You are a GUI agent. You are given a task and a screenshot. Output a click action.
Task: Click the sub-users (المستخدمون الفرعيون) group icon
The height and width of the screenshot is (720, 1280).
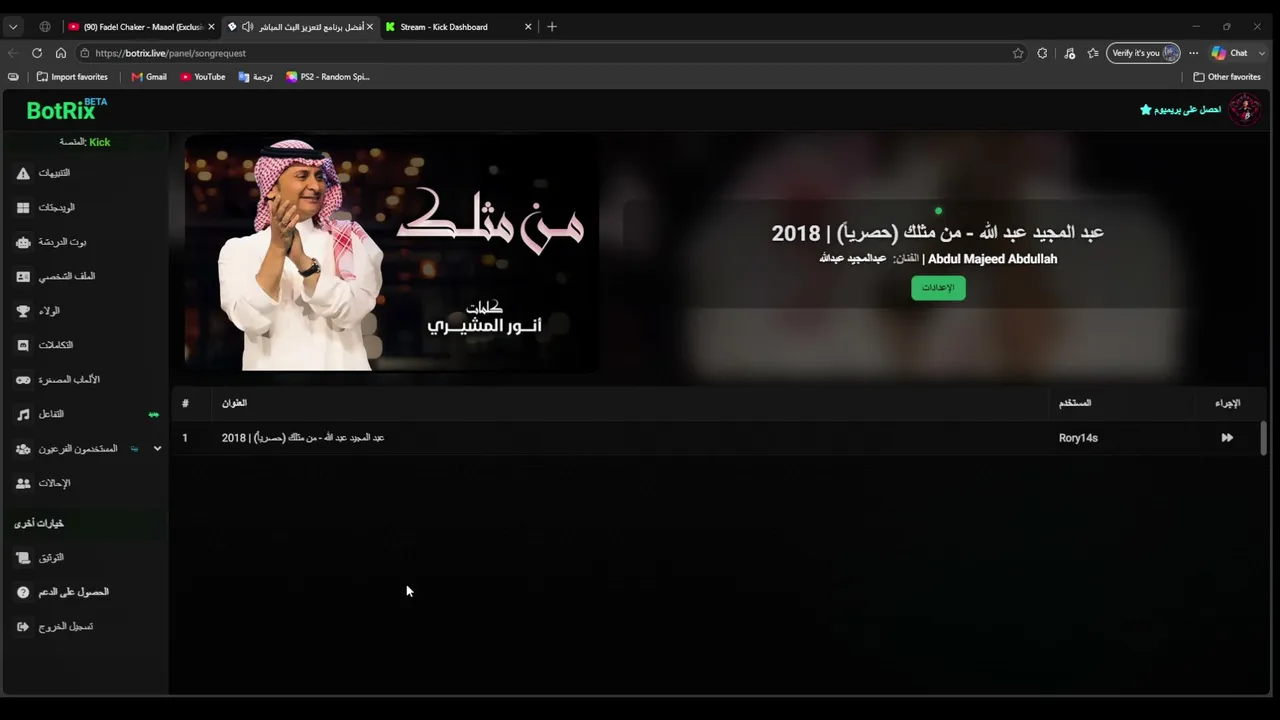[x=23, y=449]
